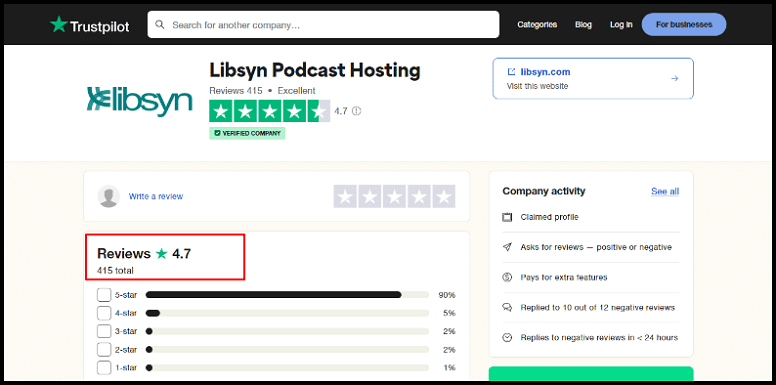
Task: Click Log in in the header
Action: [x=621, y=24]
